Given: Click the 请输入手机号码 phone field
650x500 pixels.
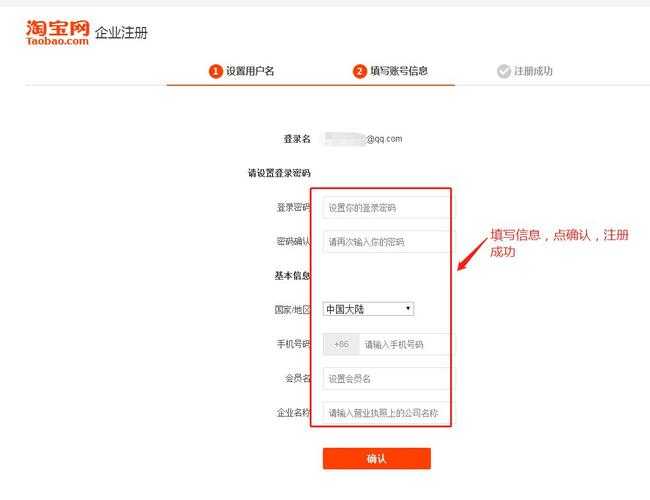Looking at the screenshot, I should [x=407, y=344].
